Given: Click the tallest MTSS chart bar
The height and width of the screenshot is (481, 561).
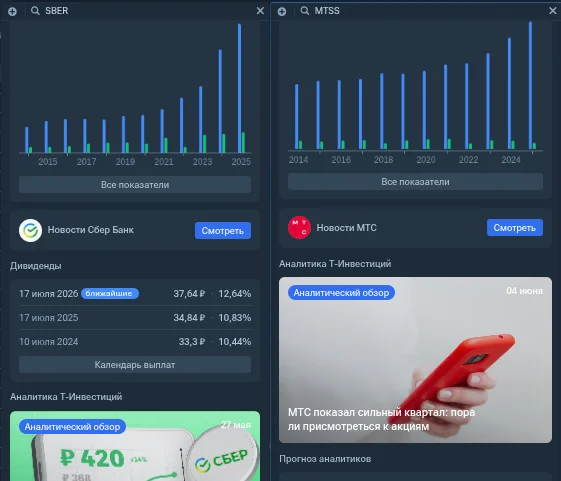Looking at the screenshot, I should tap(530, 86).
